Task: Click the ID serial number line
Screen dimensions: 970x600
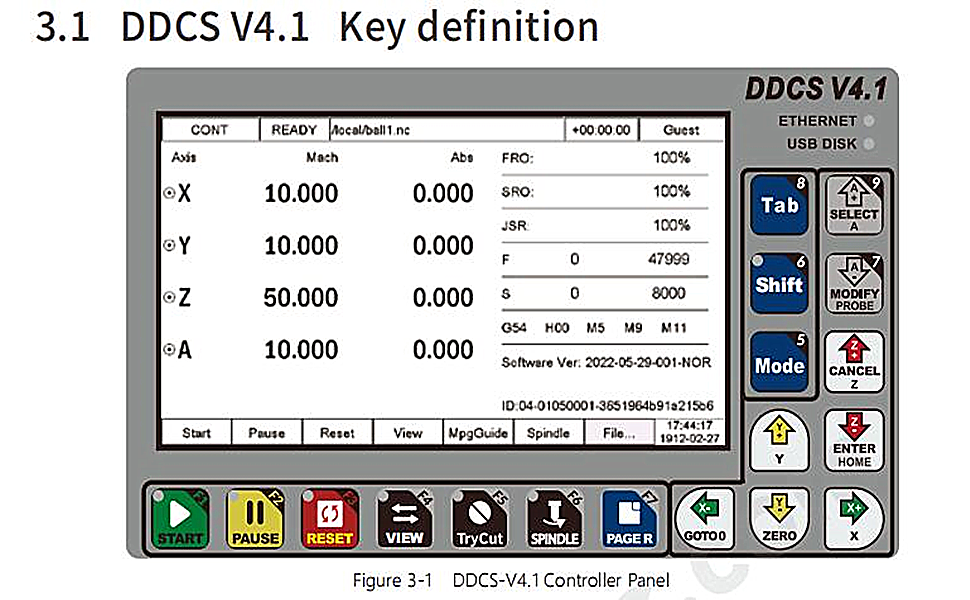Action: pyautogui.click(x=607, y=406)
